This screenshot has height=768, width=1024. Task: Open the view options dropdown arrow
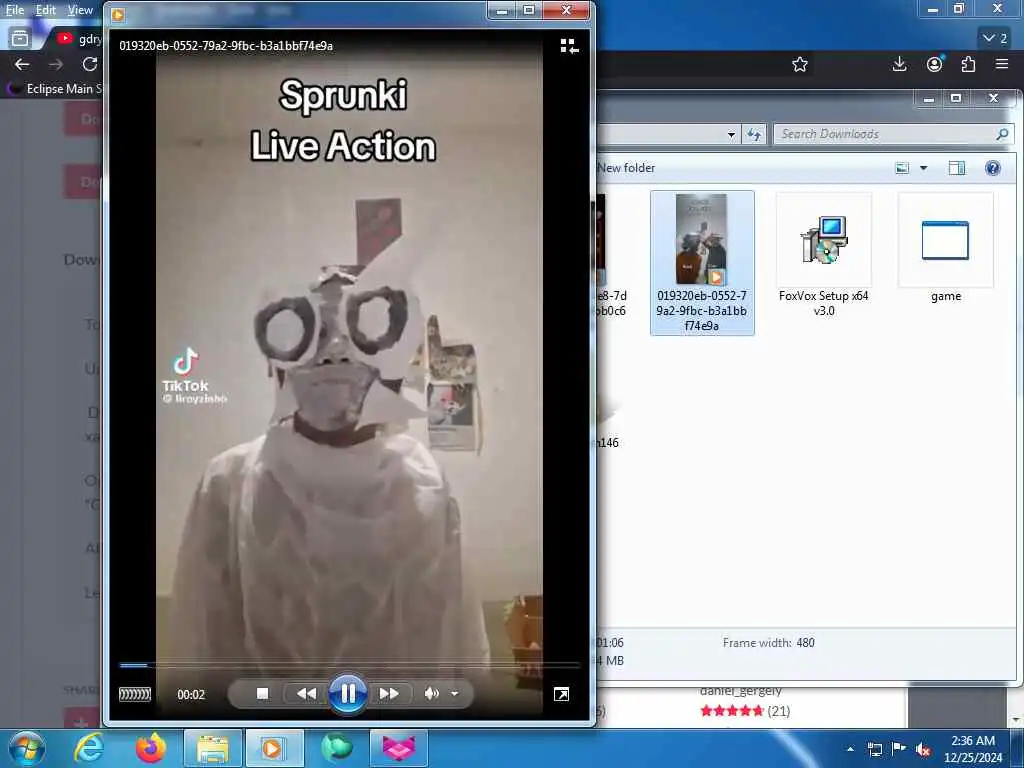(x=923, y=168)
